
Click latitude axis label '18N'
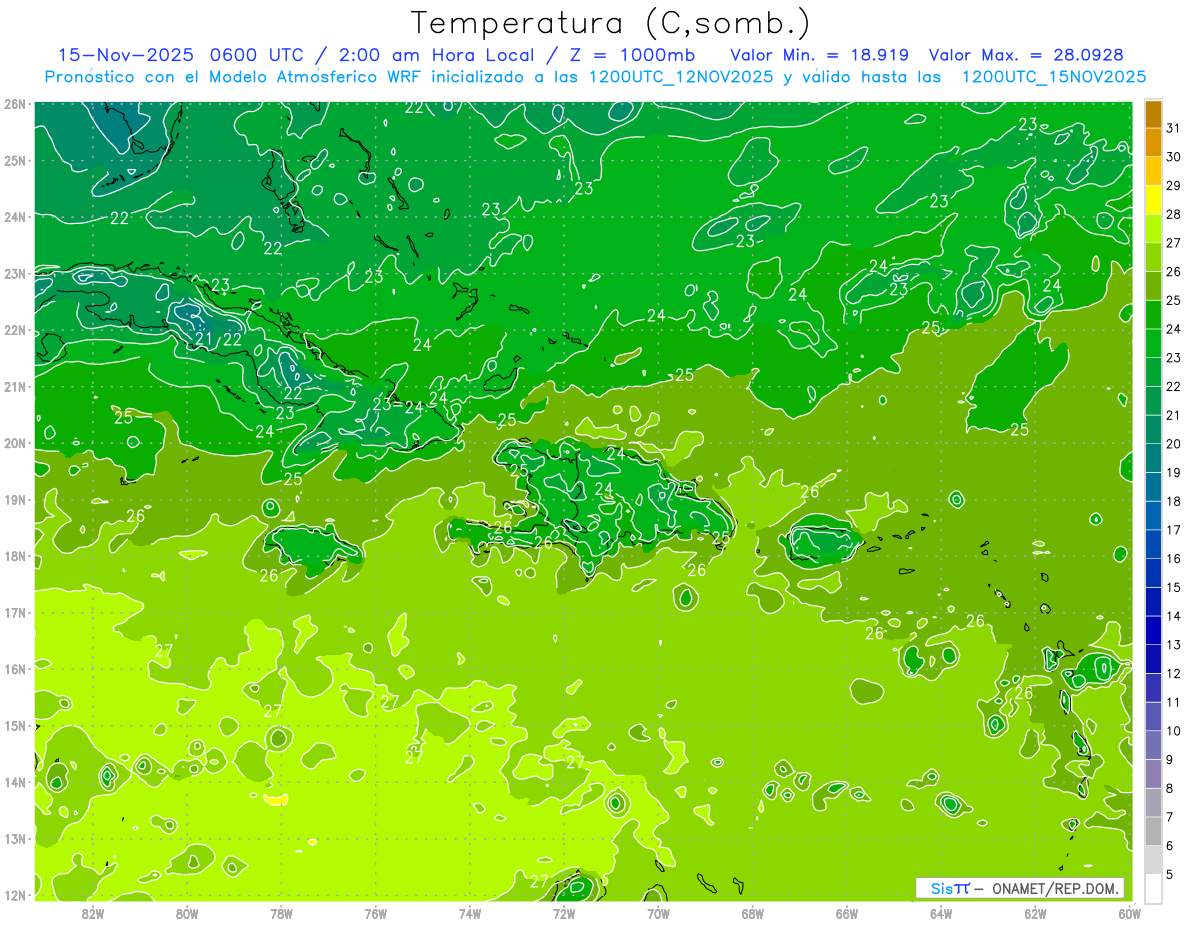pos(15,556)
